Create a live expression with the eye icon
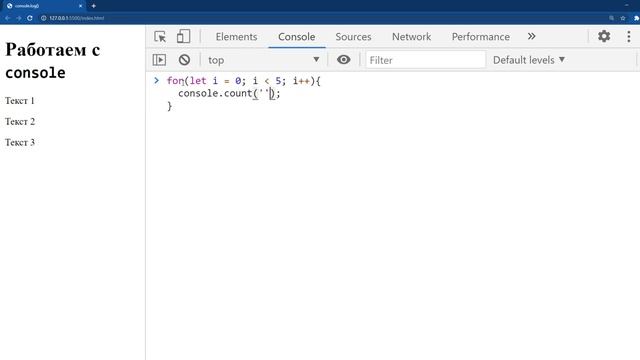640x360 pixels. point(343,60)
